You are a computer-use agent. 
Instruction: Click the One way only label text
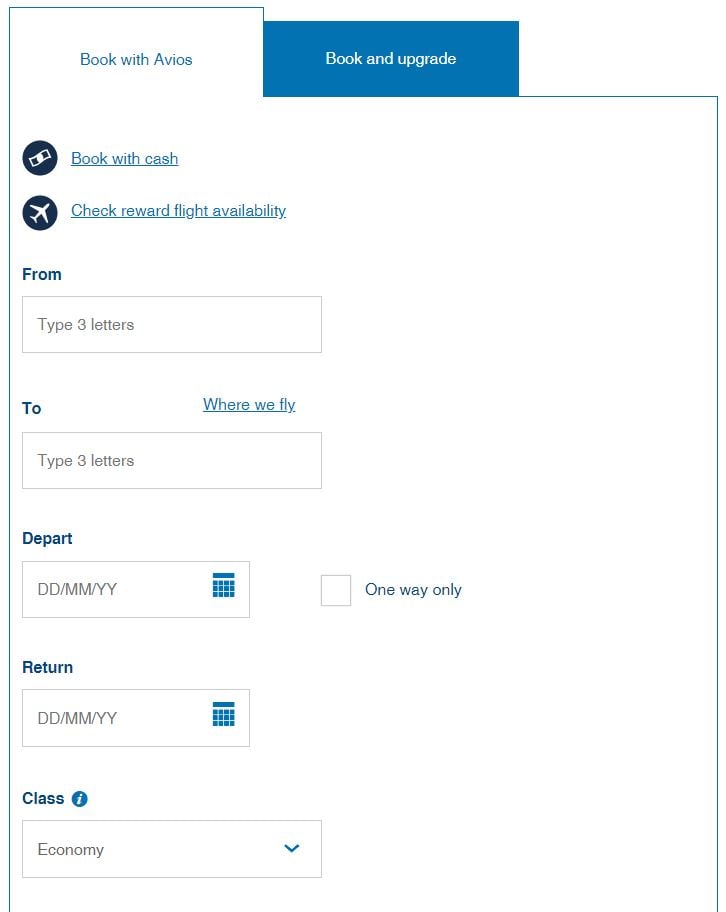413,590
